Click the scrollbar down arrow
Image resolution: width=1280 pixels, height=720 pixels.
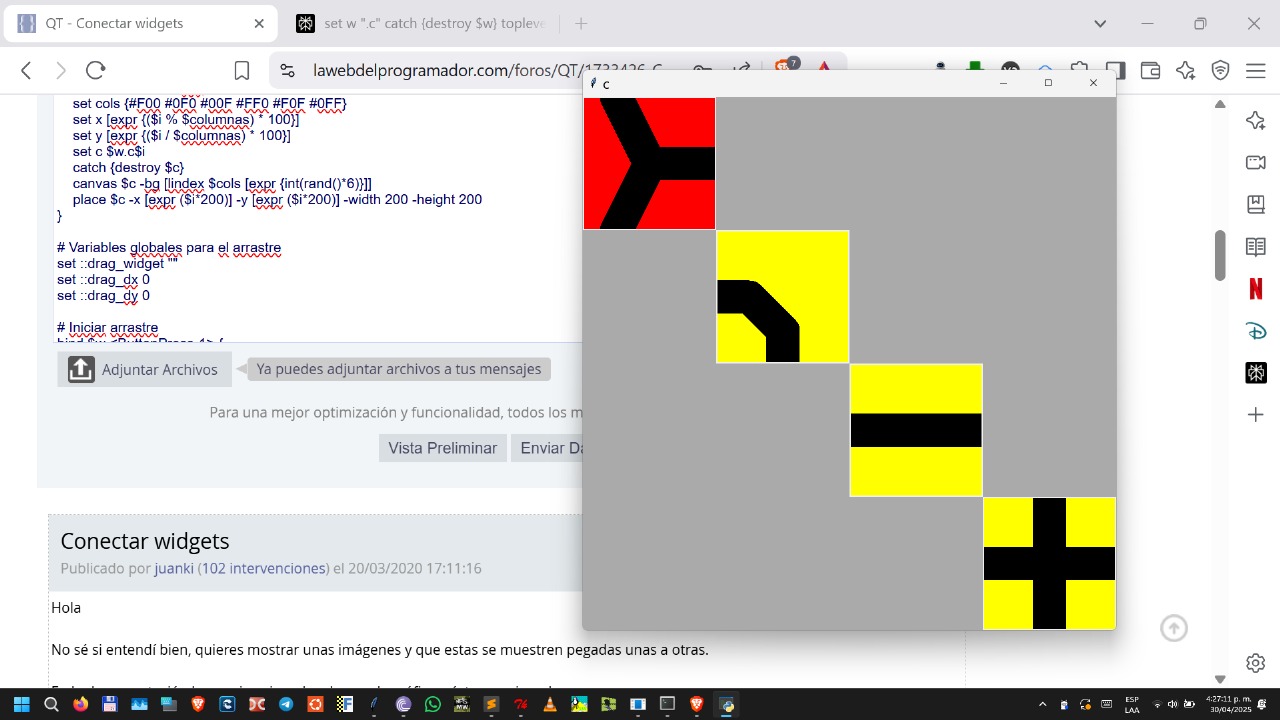(1220, 679)
